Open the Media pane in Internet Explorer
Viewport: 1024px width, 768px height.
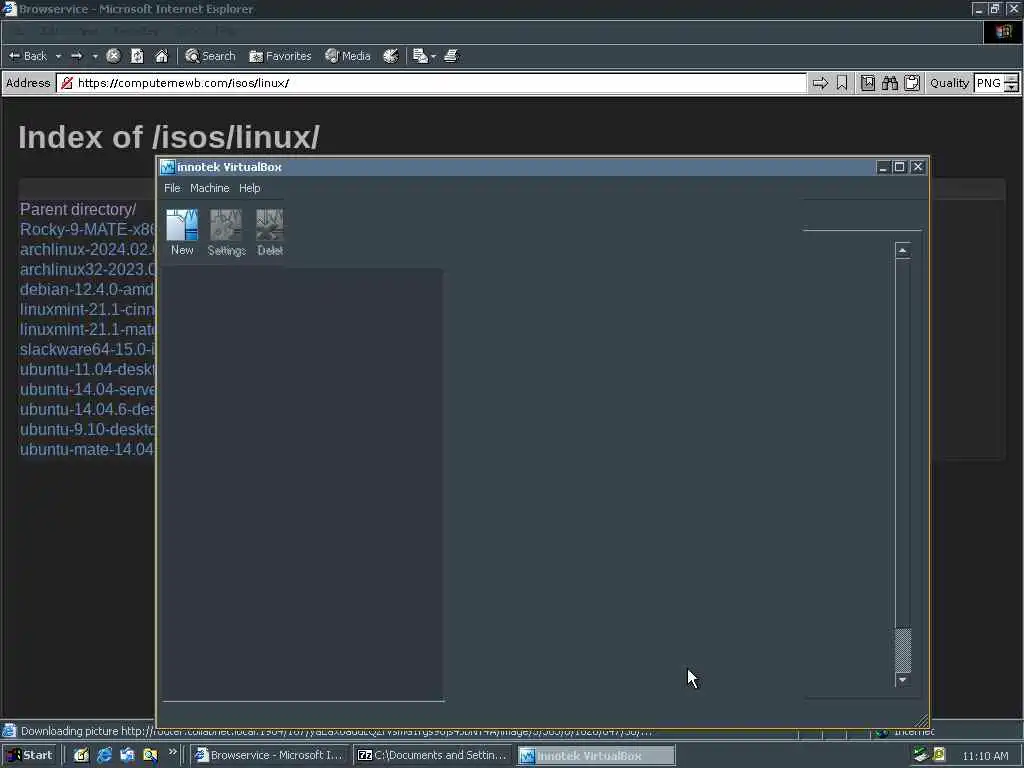(x=348, y=56)
